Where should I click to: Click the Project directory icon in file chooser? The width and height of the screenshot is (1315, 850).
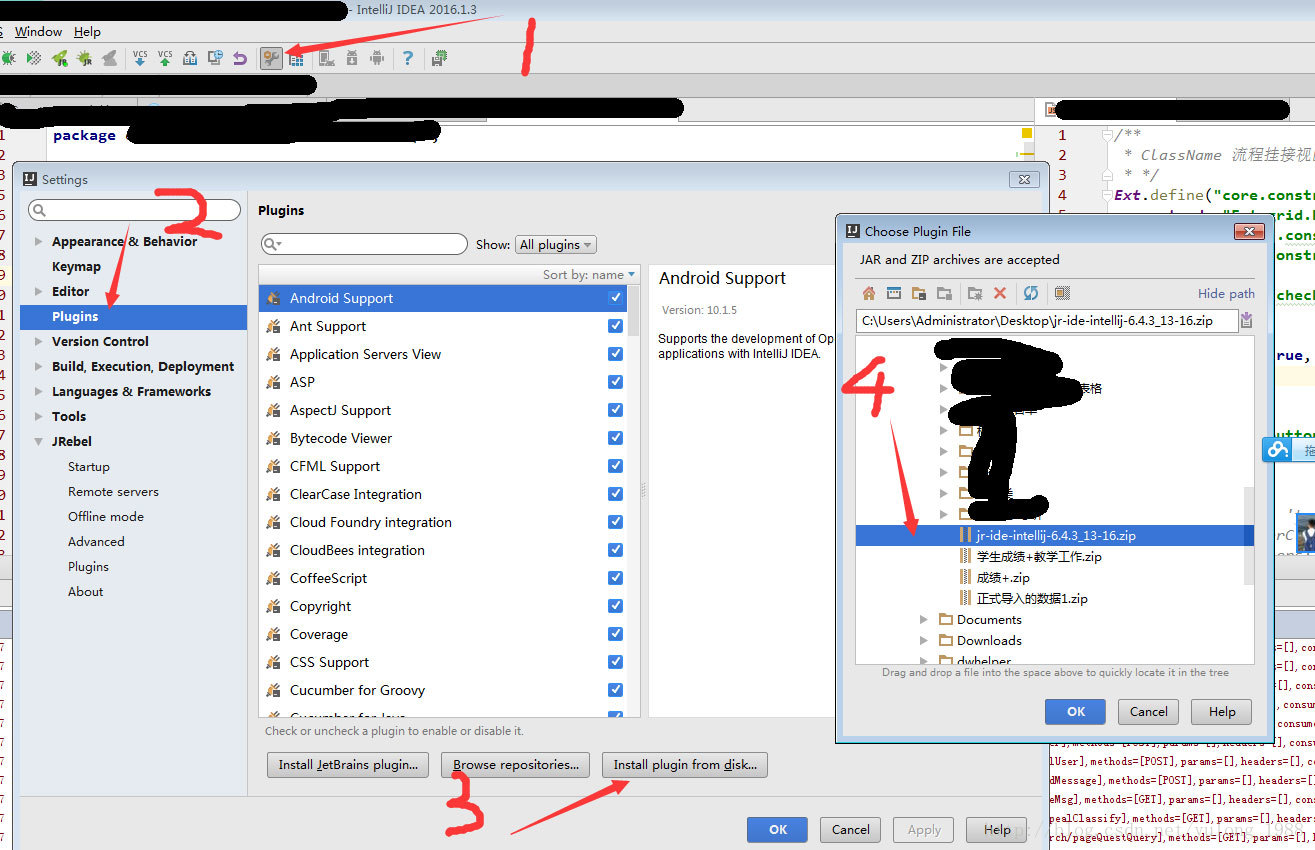click(919, 293)
